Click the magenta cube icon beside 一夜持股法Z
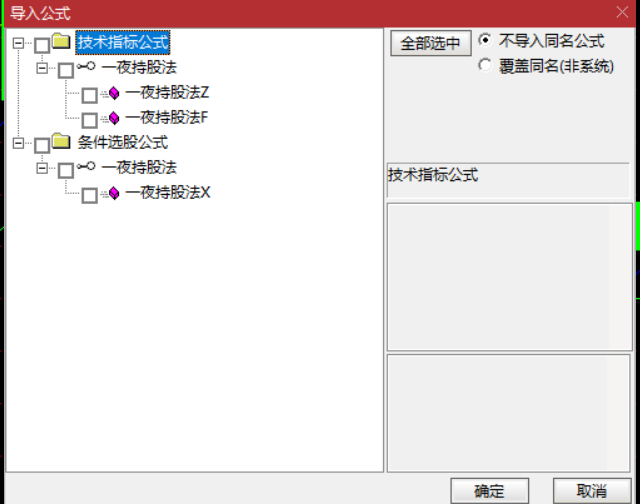This screenshot has width=640, height=504. click(x=114, y=93)
